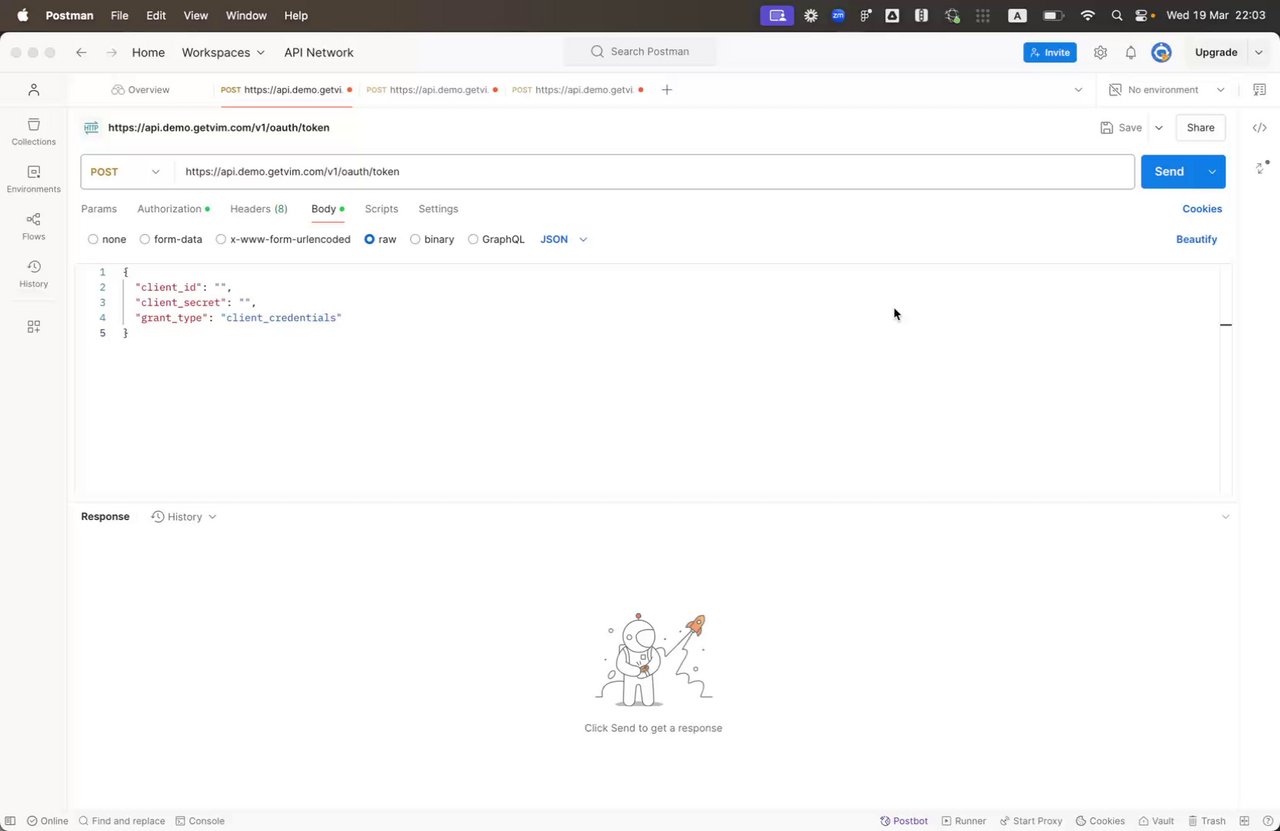Click the user profile icon in sidebar
1280x831 pixels.
[x=33, y=90]
